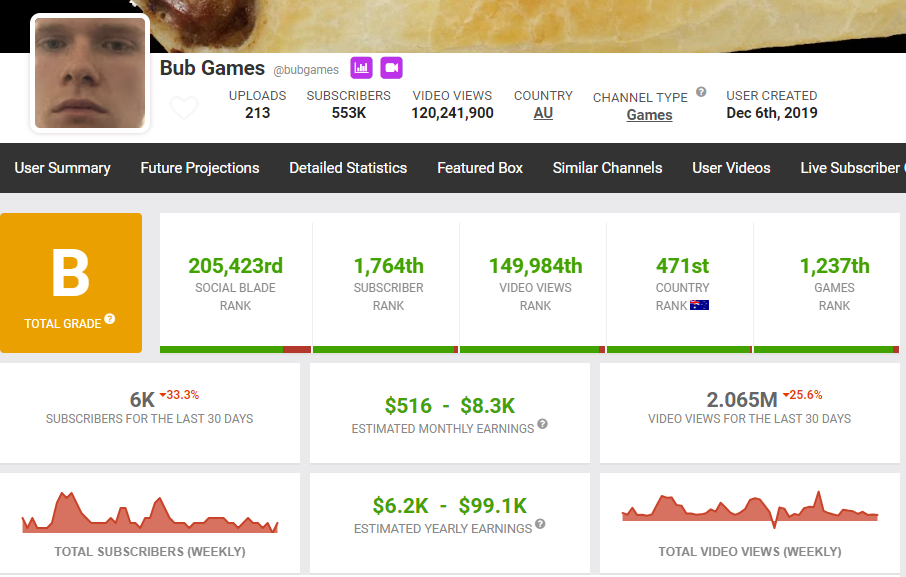Open the Featured Box tab
Viewport: 906px width, 577px height.
tap(480, 168)
